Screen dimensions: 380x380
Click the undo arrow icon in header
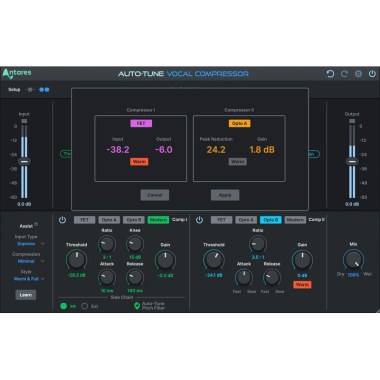330,74
